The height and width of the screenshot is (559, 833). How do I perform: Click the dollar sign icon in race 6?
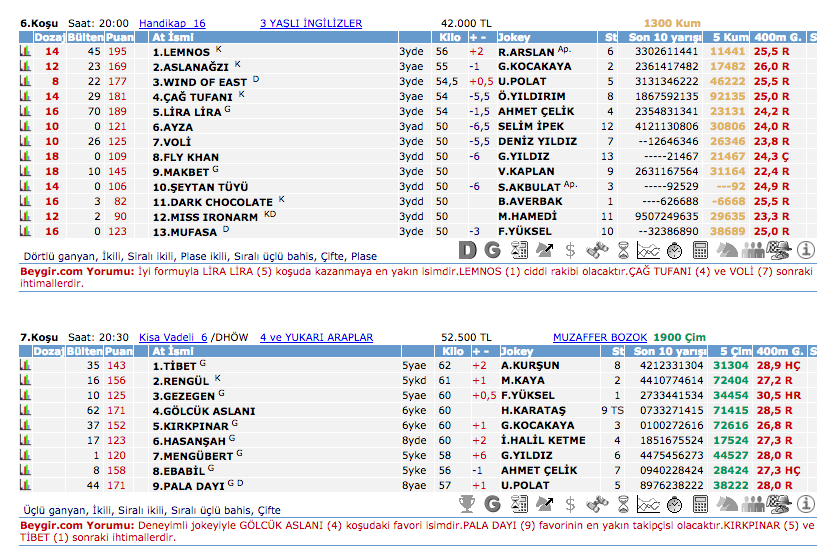click(570, 249)
